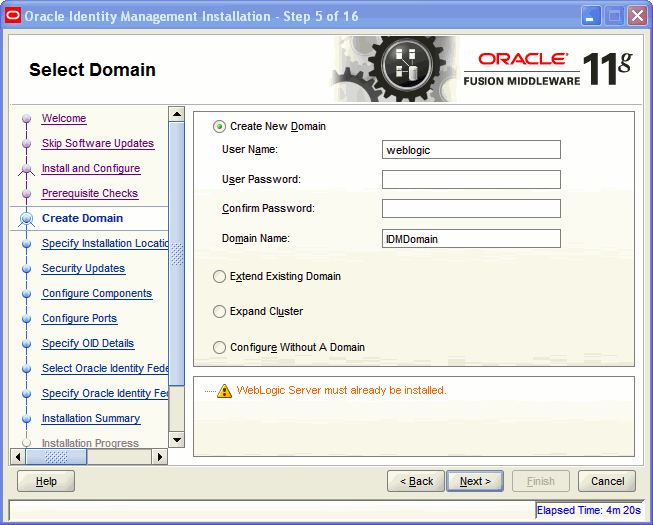Open the Configure Components step
The image size is (653, 525).
point(97,293)
